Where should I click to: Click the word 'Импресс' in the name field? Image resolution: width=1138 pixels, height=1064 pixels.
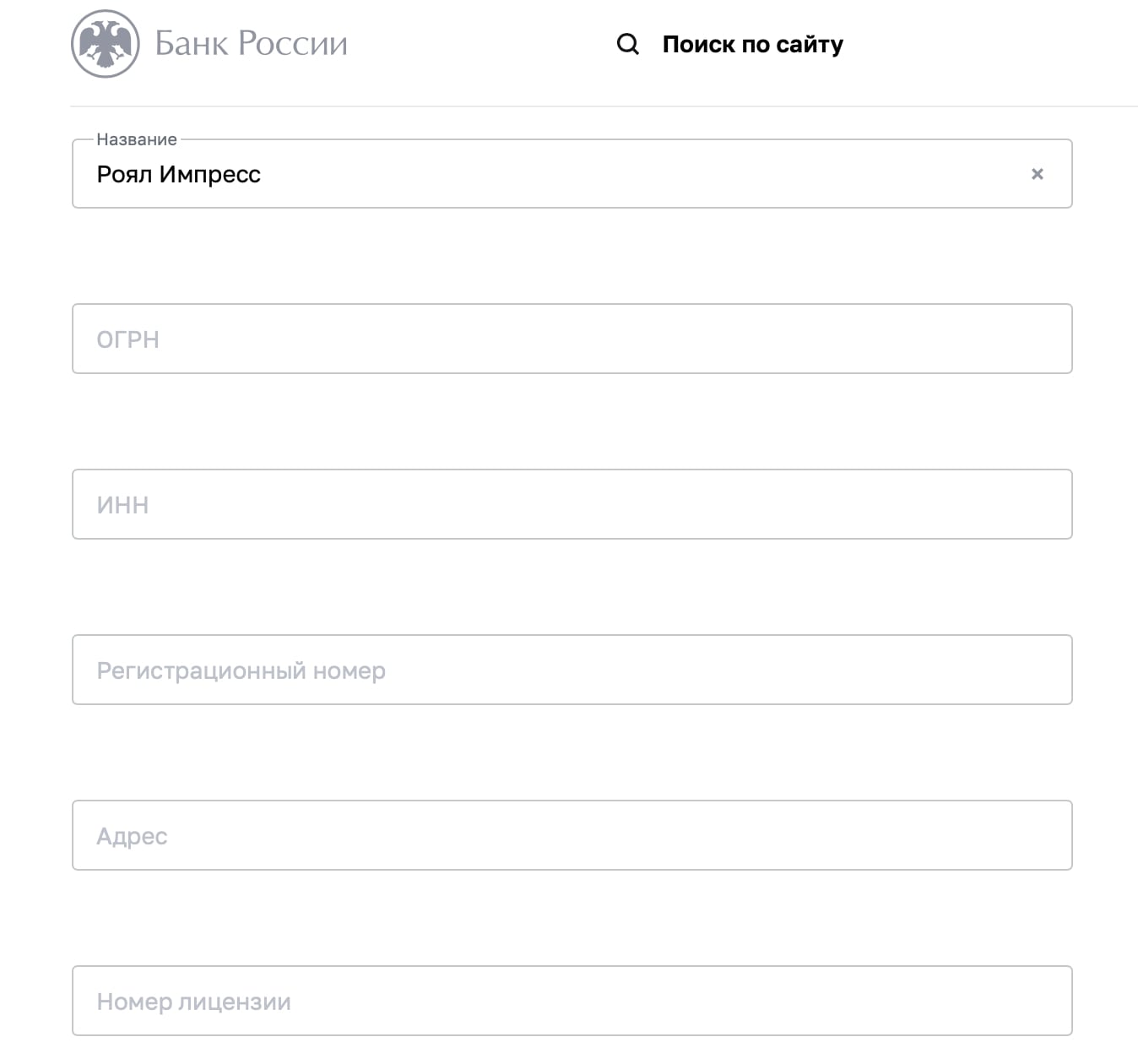pos(210,175)
